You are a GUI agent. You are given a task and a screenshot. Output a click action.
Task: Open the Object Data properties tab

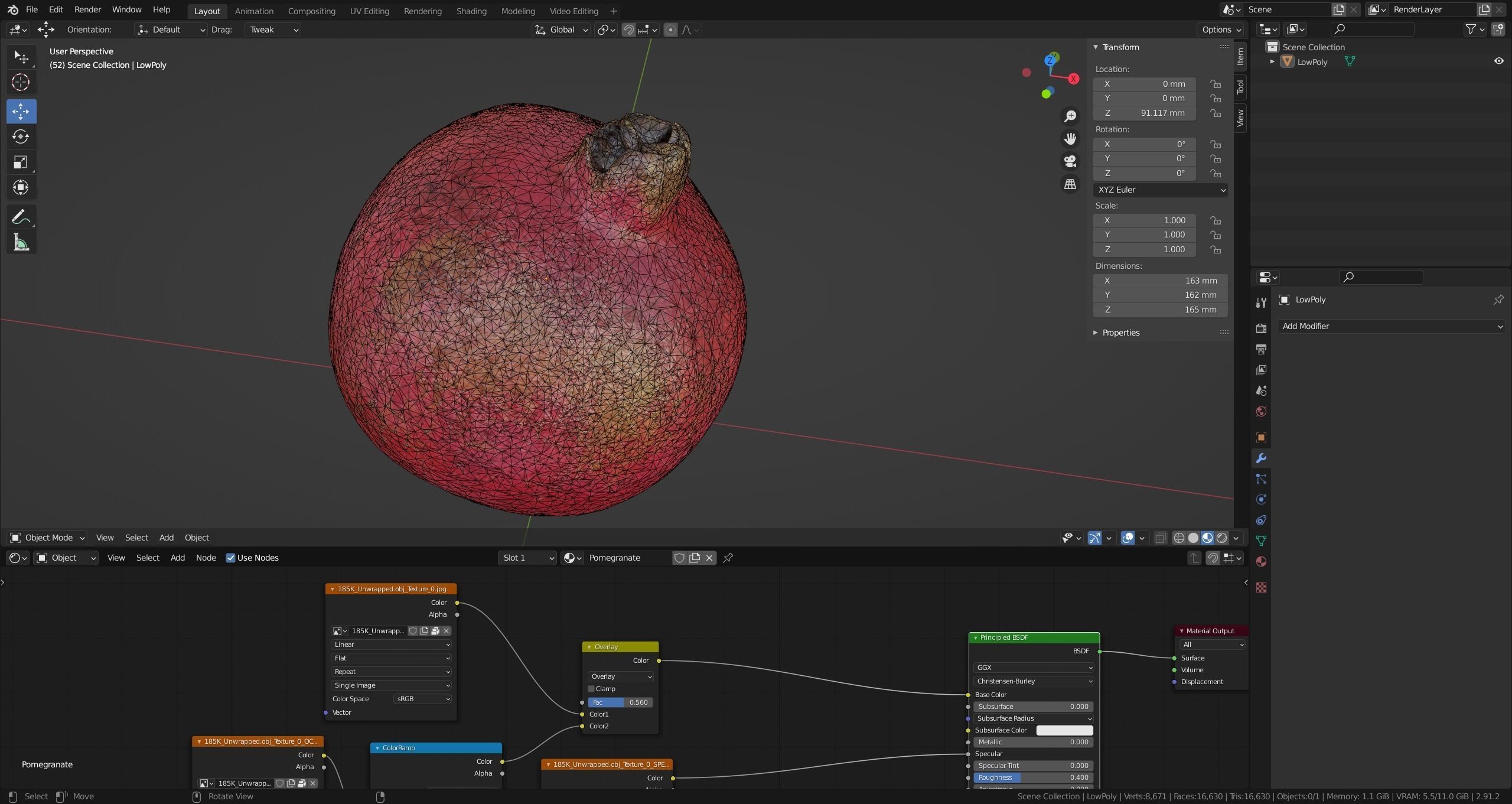(x=1261, y=541)
